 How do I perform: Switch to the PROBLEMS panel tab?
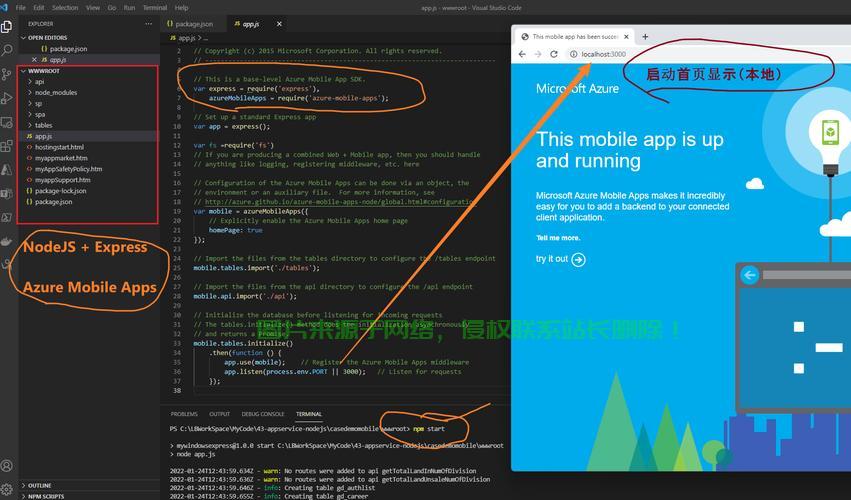tap(184, 413)
